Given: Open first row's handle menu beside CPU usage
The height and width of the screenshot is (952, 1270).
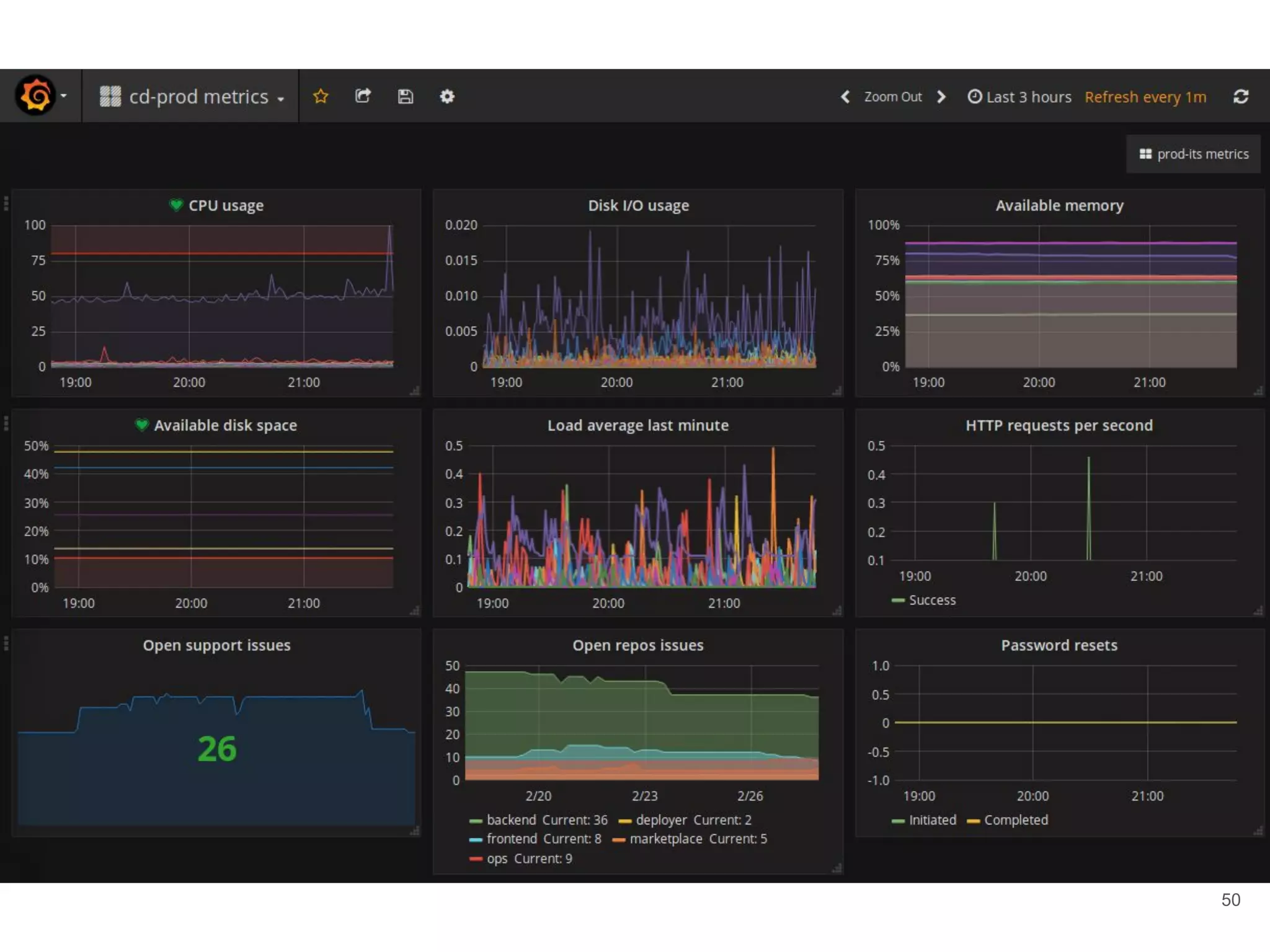Looking at the screenshot, I should pos(6,203).
